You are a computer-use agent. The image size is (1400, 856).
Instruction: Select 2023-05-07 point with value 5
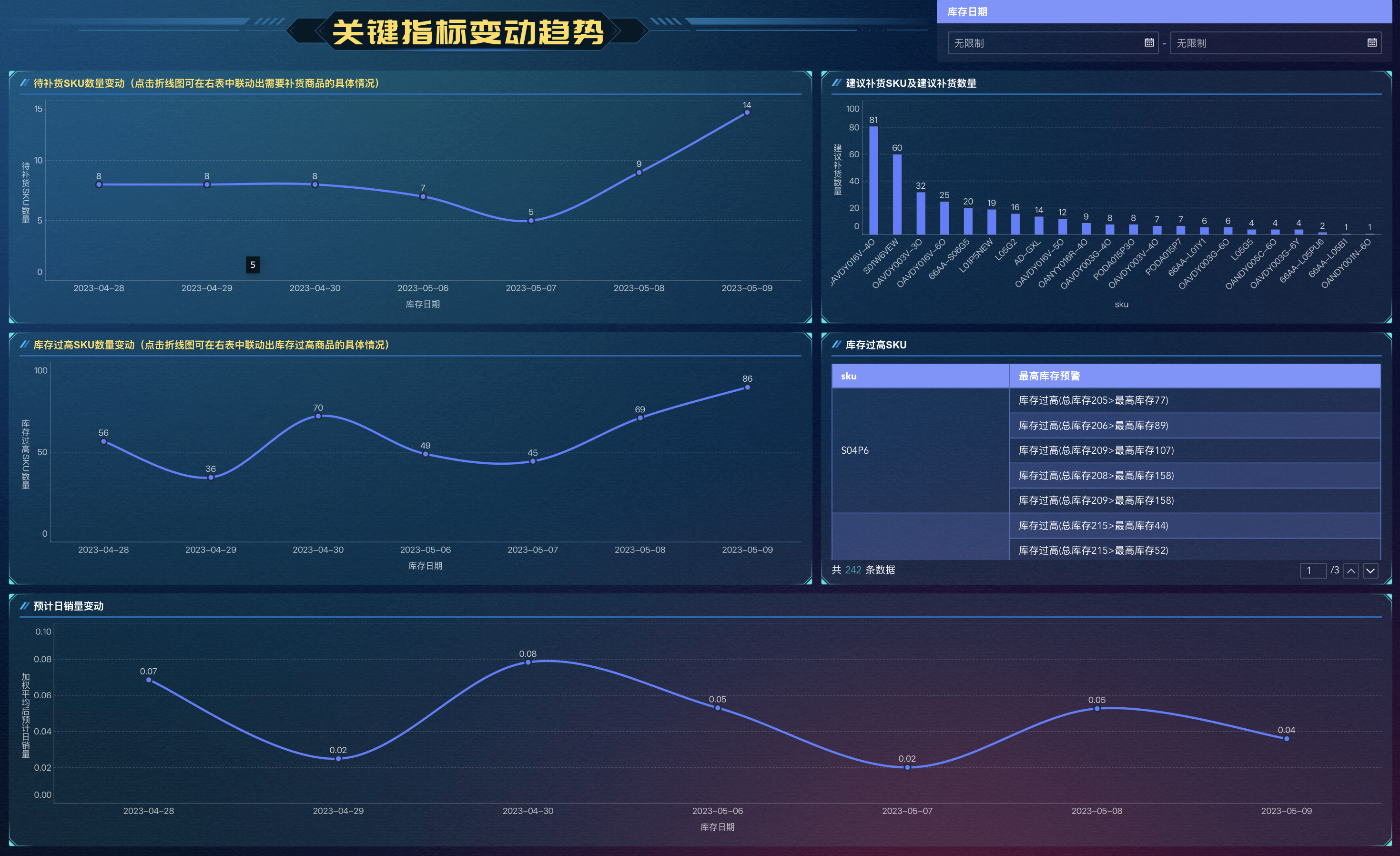(531, 221)
